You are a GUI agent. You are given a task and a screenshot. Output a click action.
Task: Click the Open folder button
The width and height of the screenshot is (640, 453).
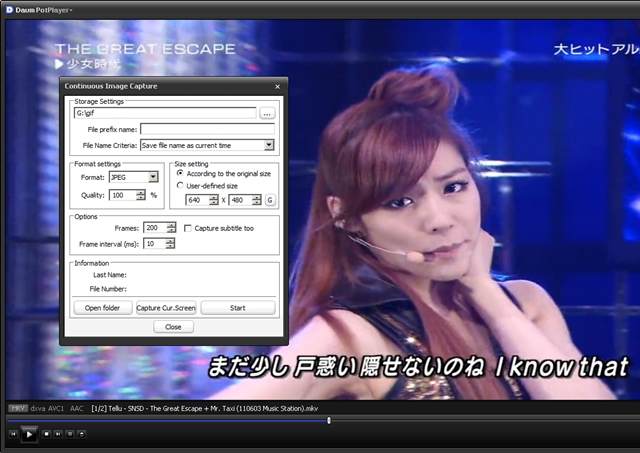coord(103,308)
